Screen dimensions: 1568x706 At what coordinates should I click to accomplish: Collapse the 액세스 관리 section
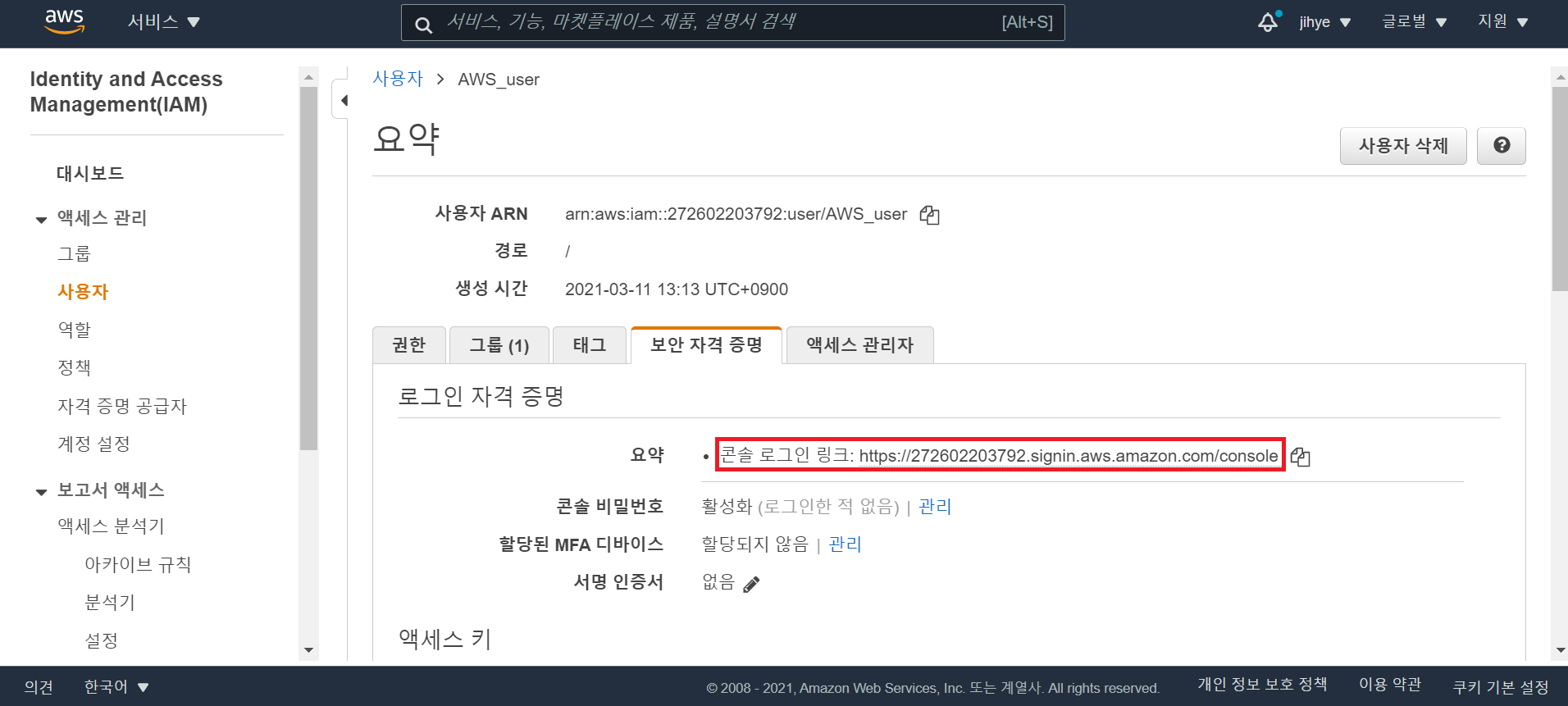point(41,220)
